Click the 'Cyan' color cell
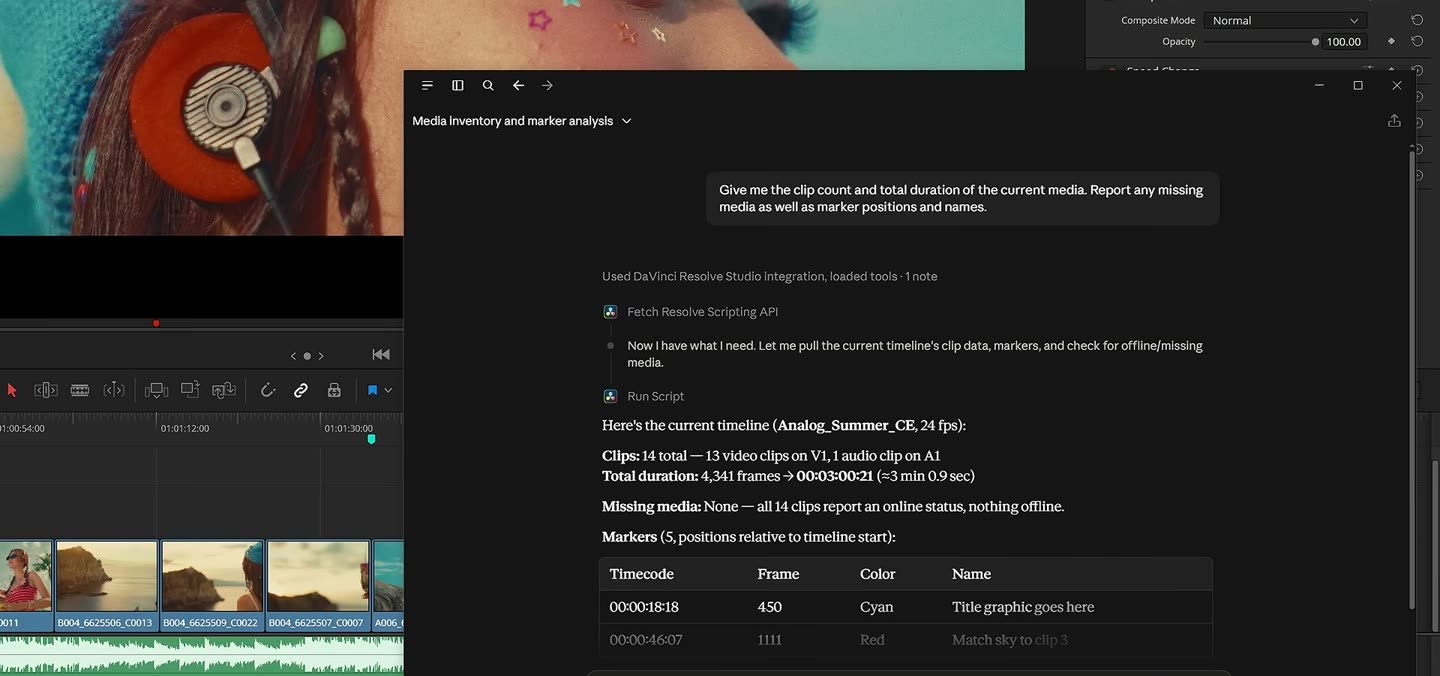Screen dimensions: 1440x676 tap(877, 607)
